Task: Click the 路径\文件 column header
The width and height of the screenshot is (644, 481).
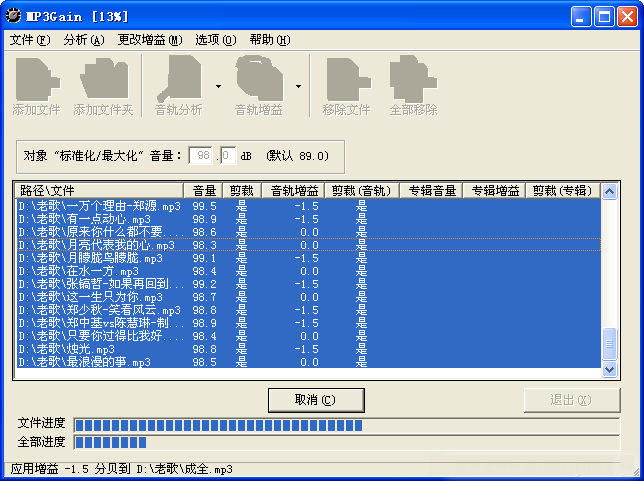Action: pyautogui.click(x=99, y=191)
